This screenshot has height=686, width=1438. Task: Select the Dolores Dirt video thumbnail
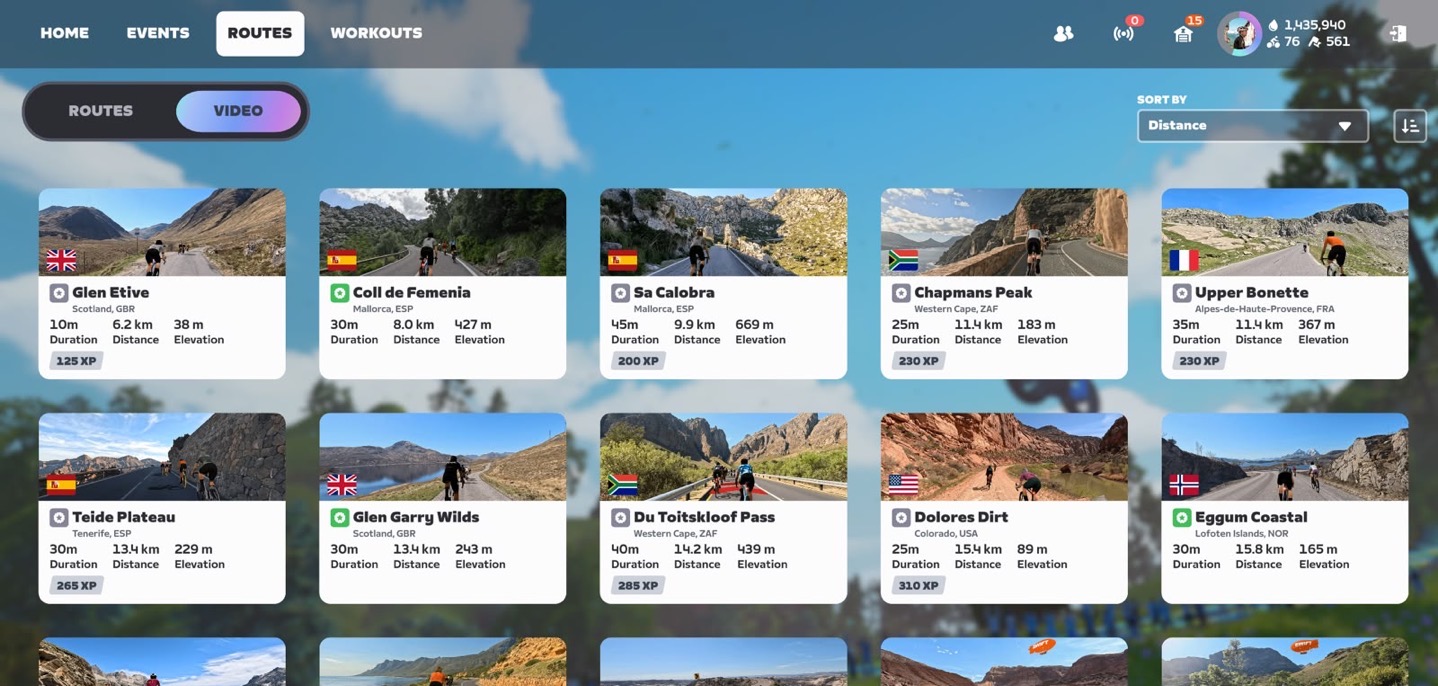pos(1004,457)
